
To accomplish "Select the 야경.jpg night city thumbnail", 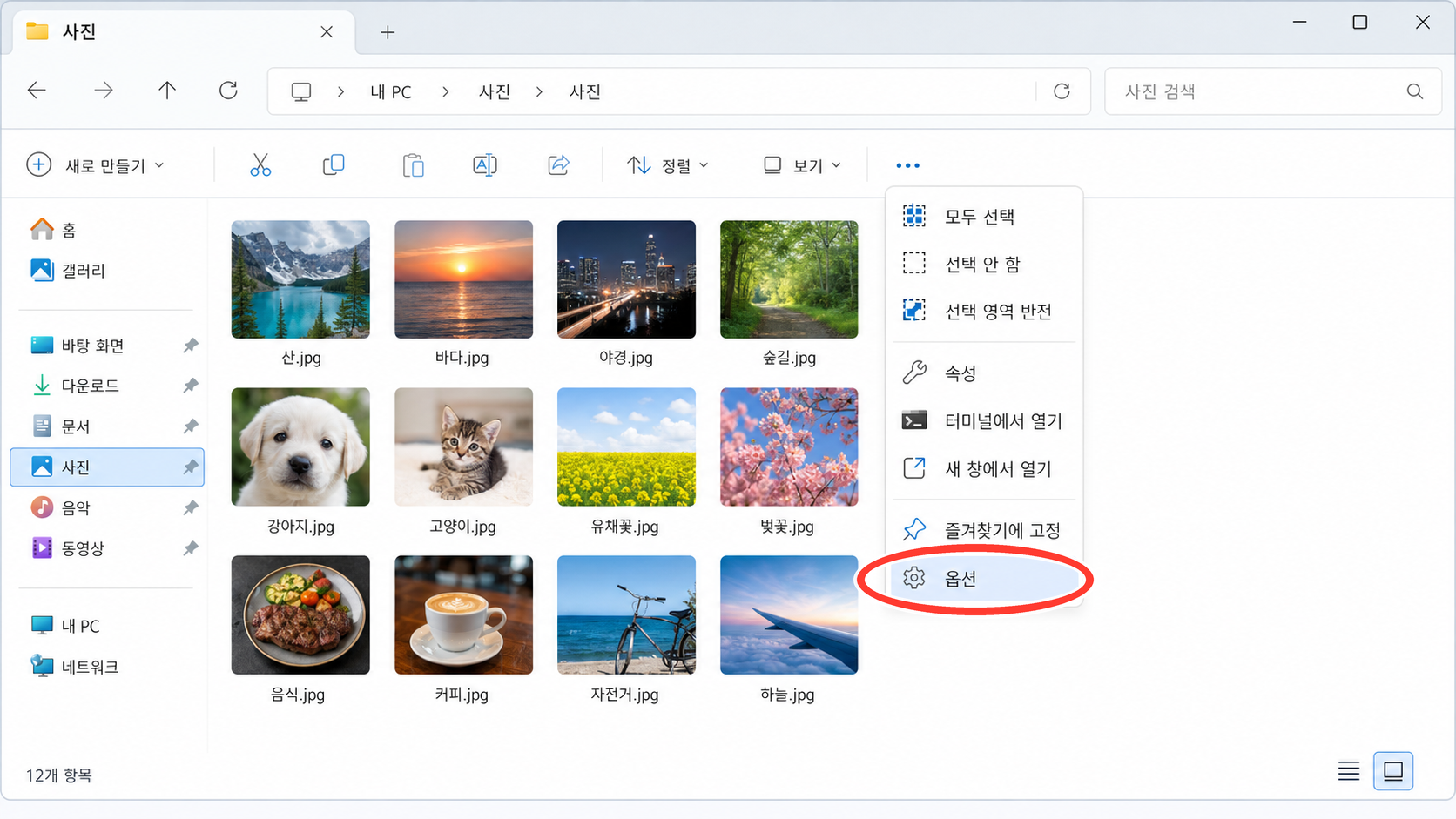I will coord(626,279).
